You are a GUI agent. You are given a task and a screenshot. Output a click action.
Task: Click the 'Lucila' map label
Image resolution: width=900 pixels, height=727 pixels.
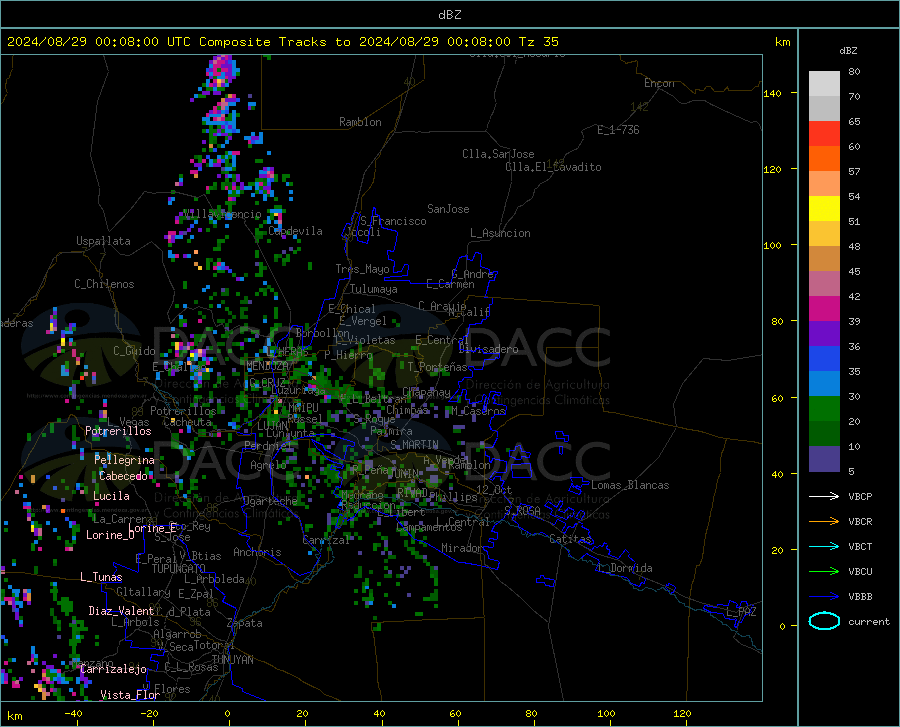pos(111,496)
